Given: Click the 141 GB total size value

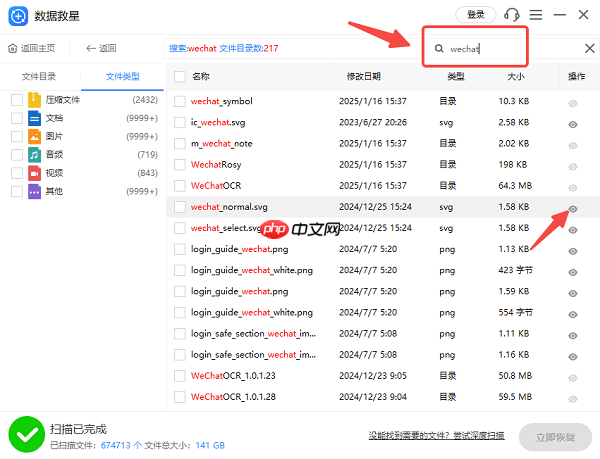Looking at the screenshot, I should coord(210,445).
